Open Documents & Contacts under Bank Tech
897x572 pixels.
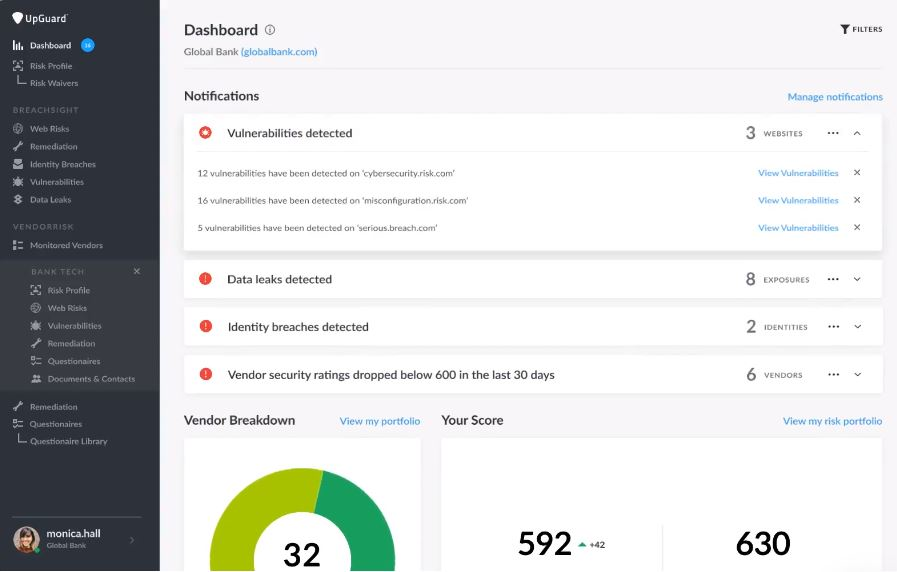92,379
